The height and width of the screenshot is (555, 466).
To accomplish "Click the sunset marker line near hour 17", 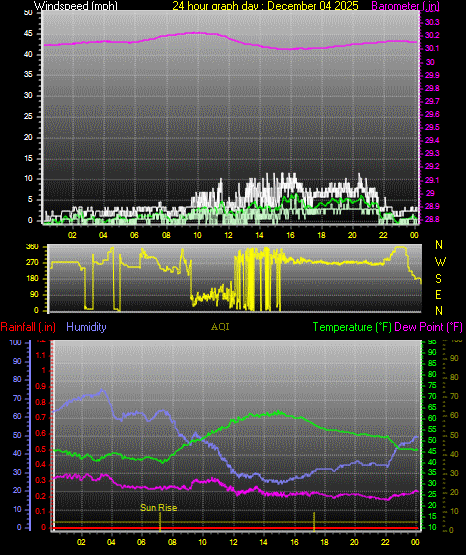I will (314, 522).
